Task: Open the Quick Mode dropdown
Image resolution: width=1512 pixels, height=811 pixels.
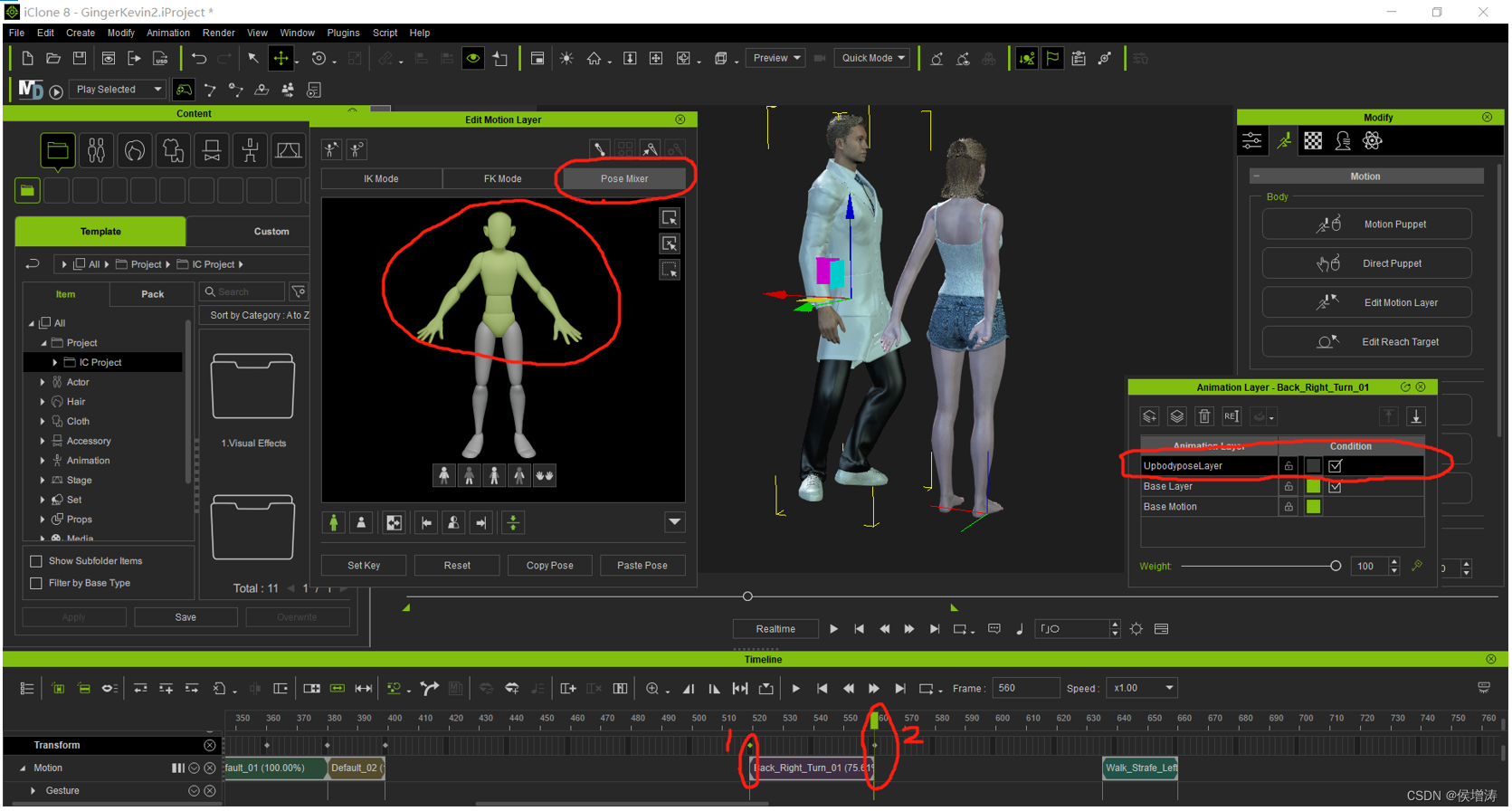Action: point(873,59)
